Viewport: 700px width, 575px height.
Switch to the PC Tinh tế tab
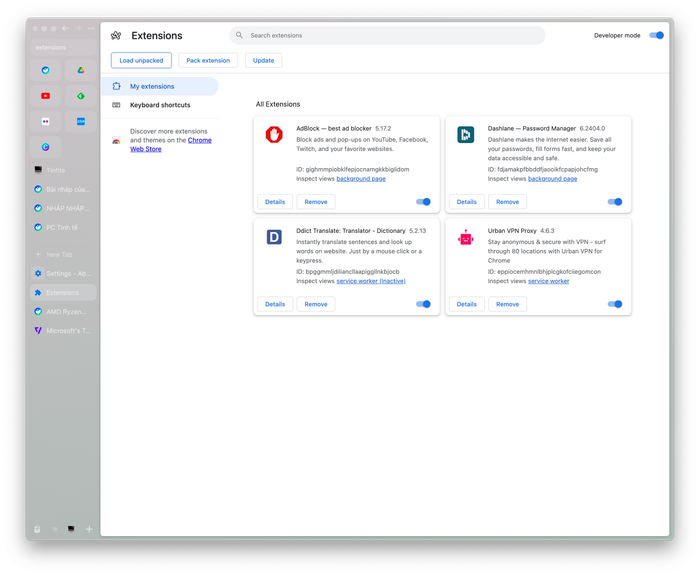point(63,228)
